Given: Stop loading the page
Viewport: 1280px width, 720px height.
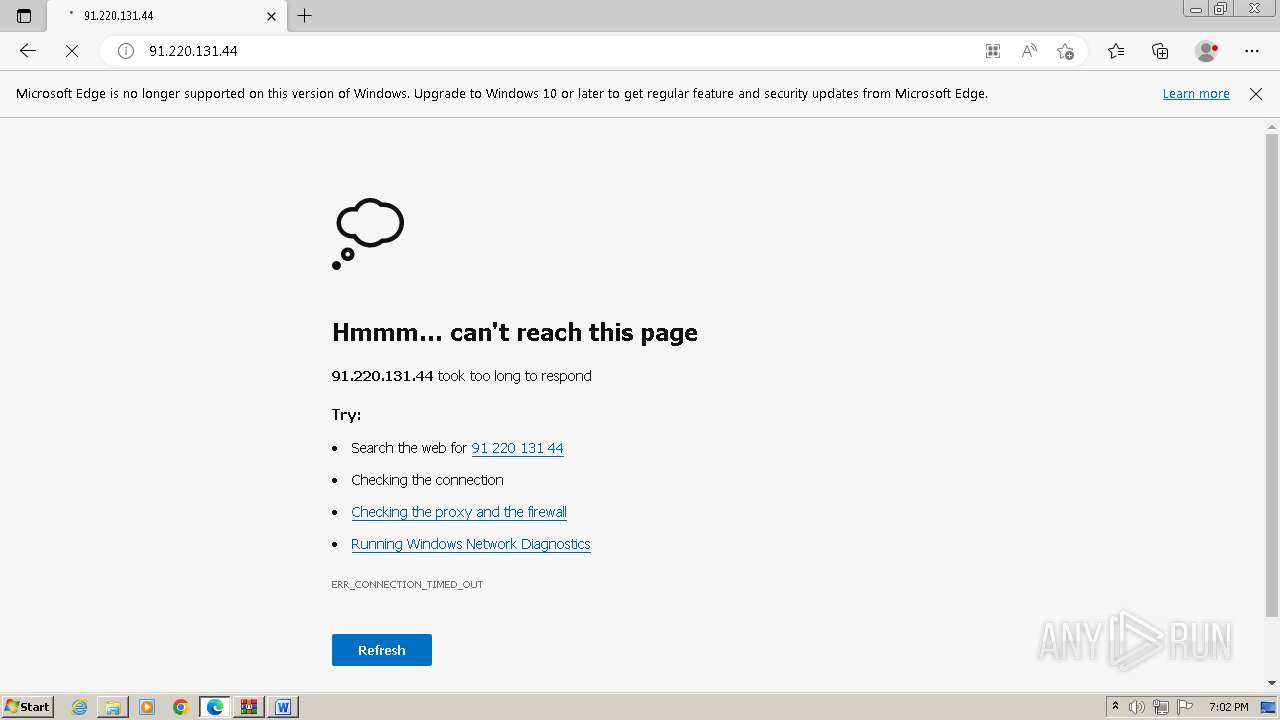Looking at the screenshot, I should 72,51.
